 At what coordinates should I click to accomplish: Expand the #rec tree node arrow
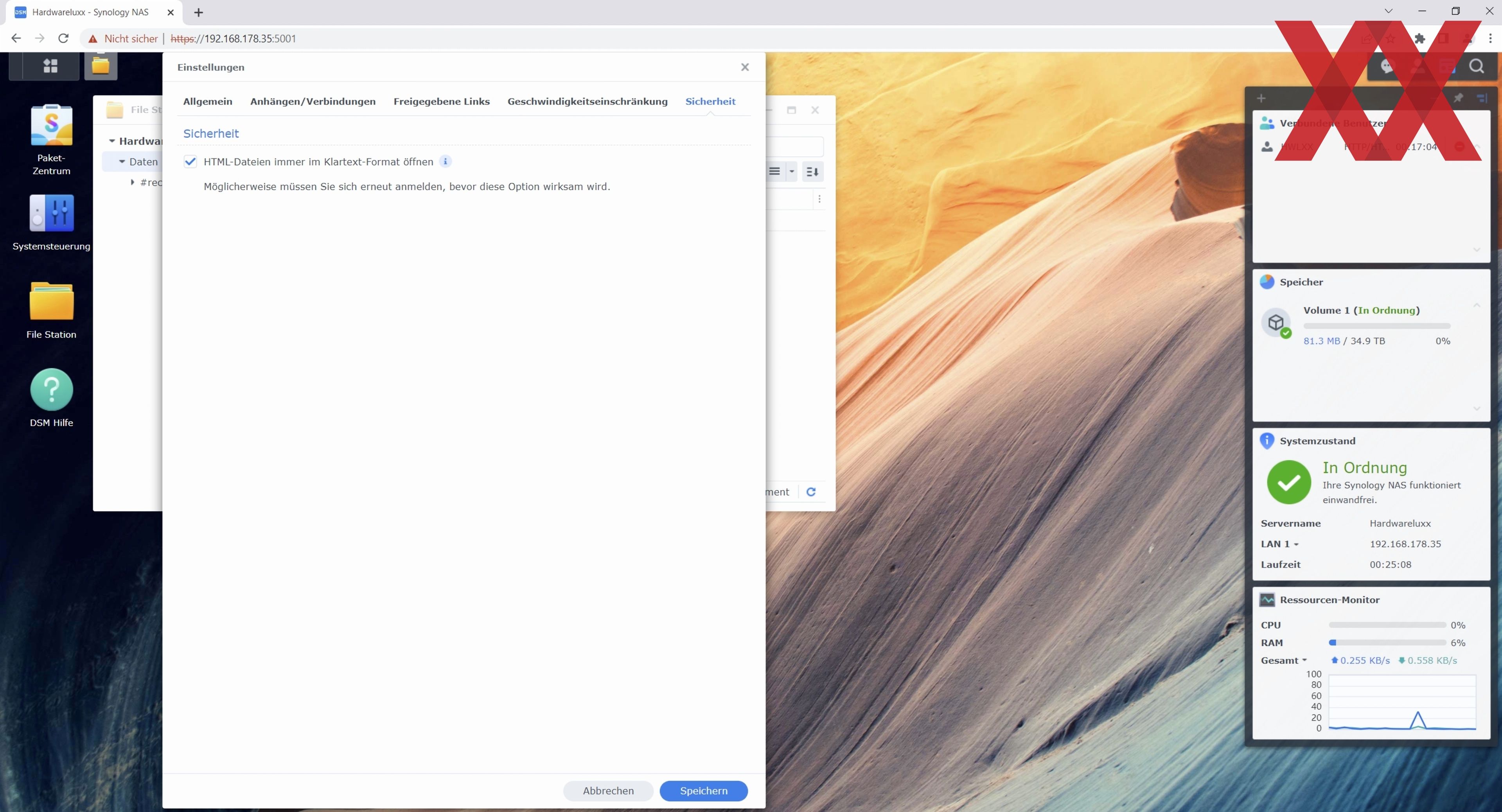click(132, 182)
